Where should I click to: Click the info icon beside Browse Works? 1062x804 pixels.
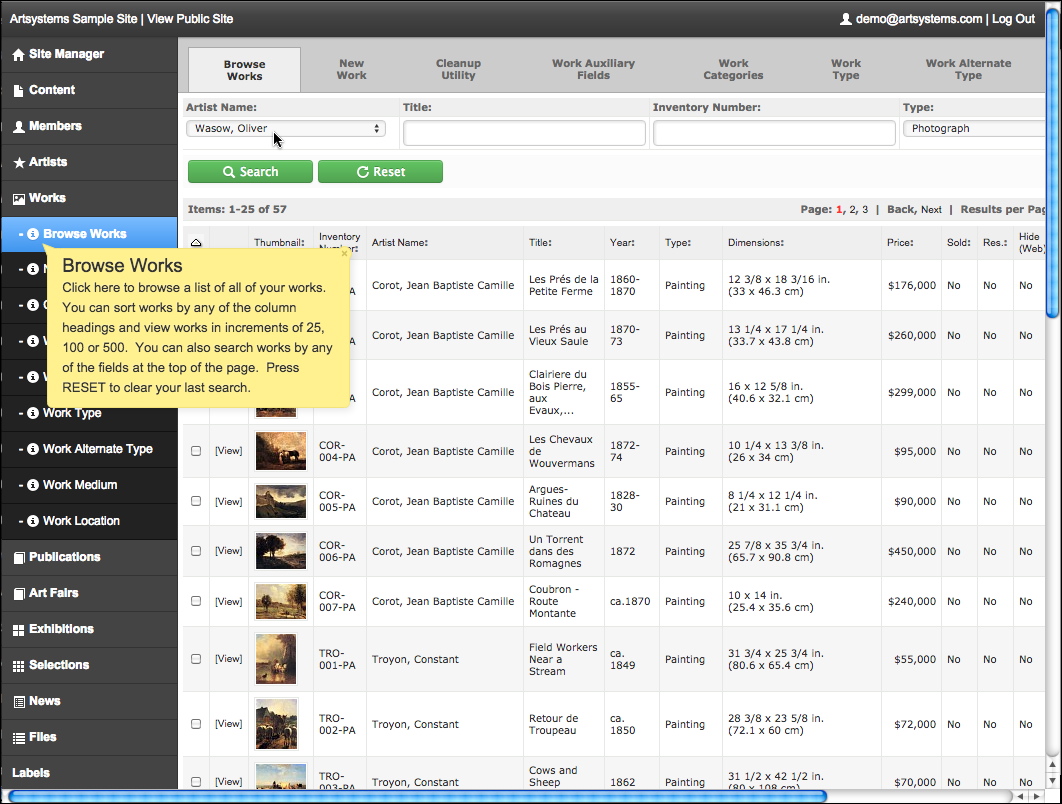[x=33, y=234]
